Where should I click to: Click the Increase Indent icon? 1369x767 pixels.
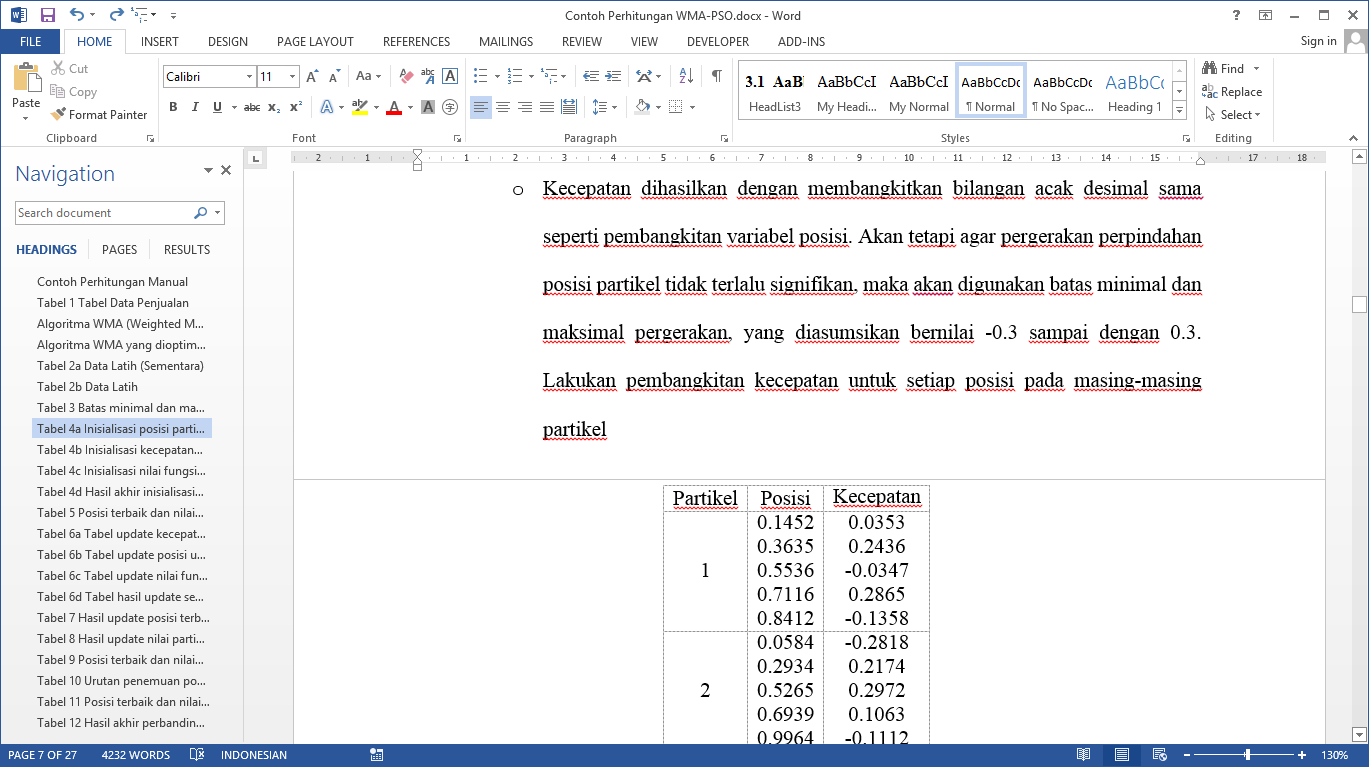coord(612,76)
